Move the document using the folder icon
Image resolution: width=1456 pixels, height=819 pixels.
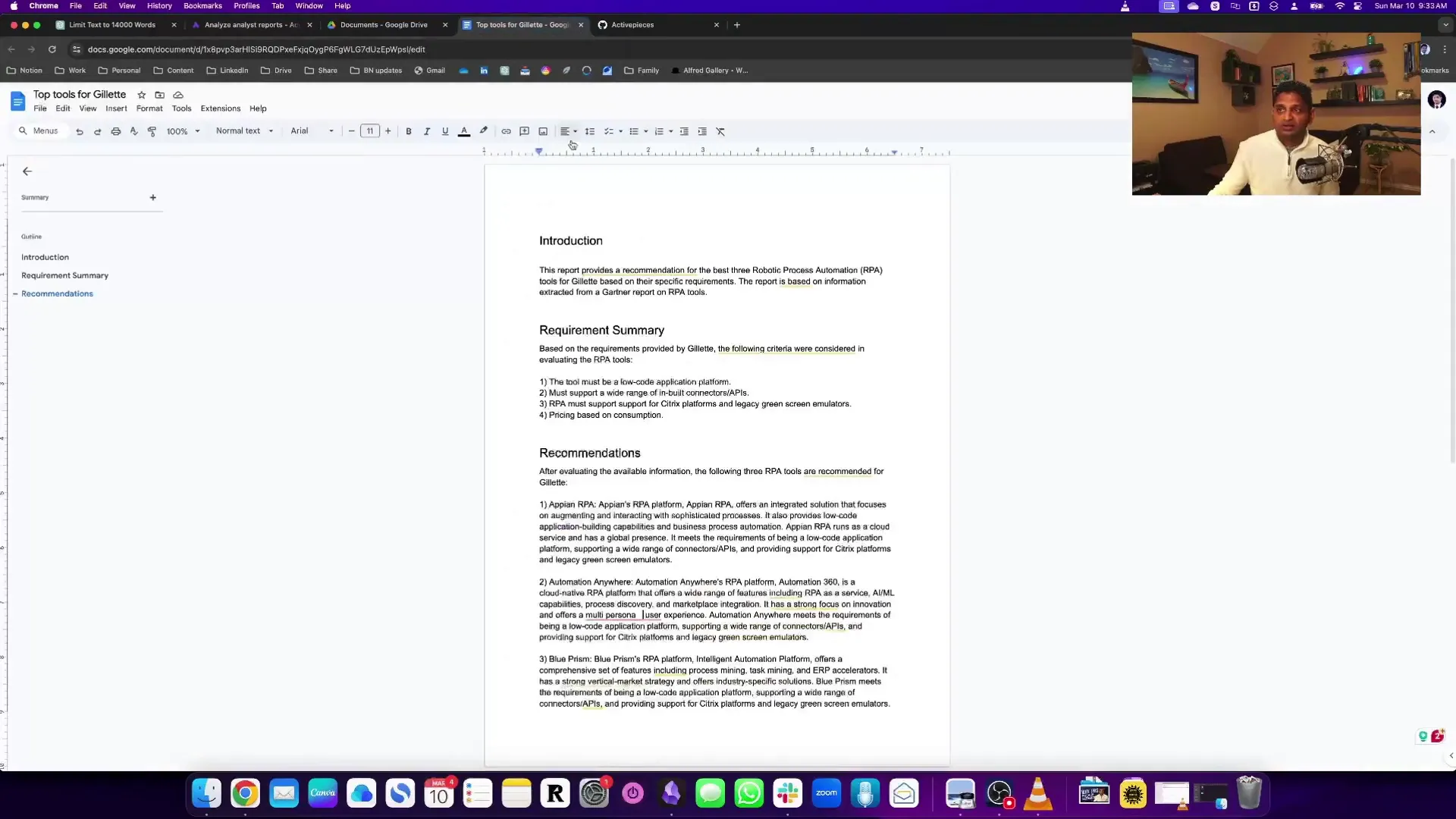click(x=159, y=95)
